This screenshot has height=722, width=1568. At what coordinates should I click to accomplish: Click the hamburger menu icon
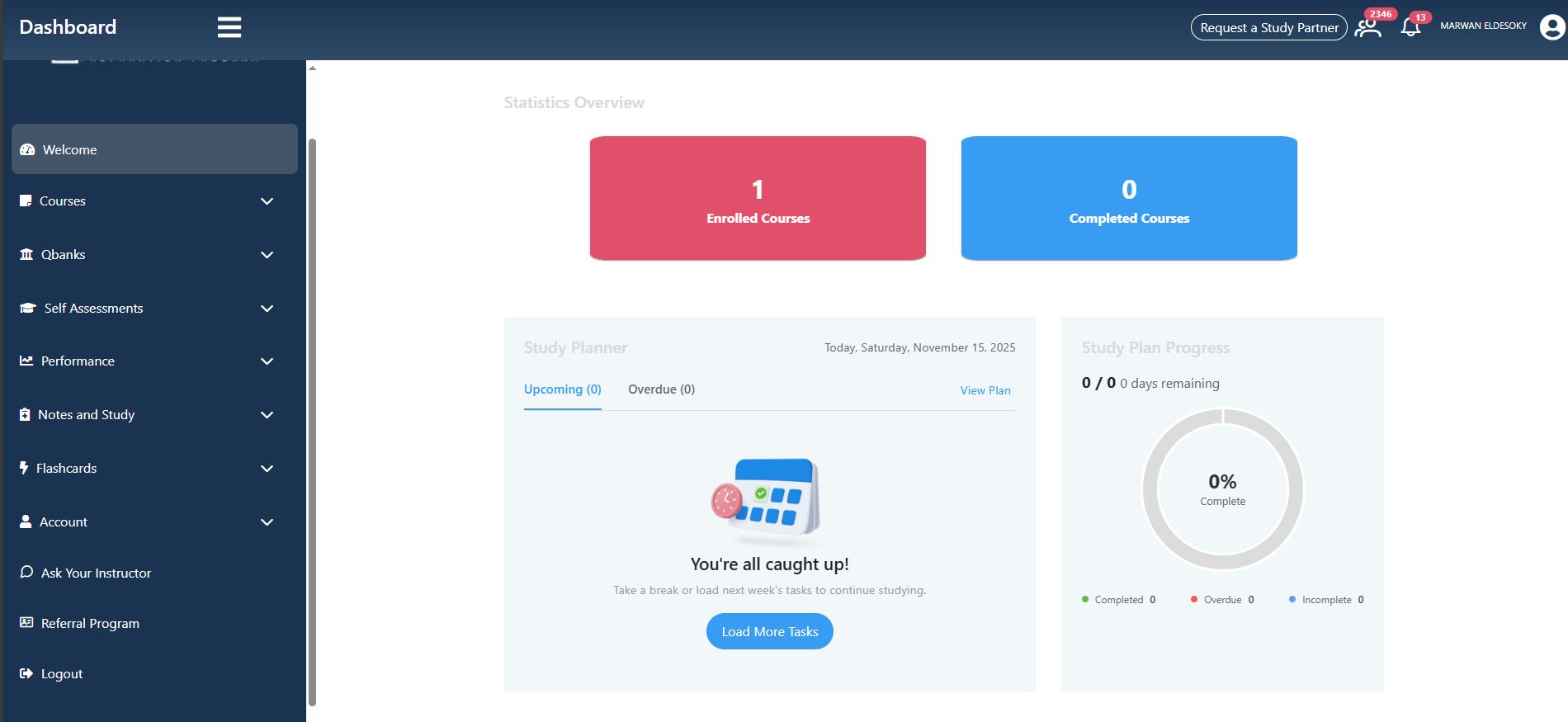(x=229, y=27)
